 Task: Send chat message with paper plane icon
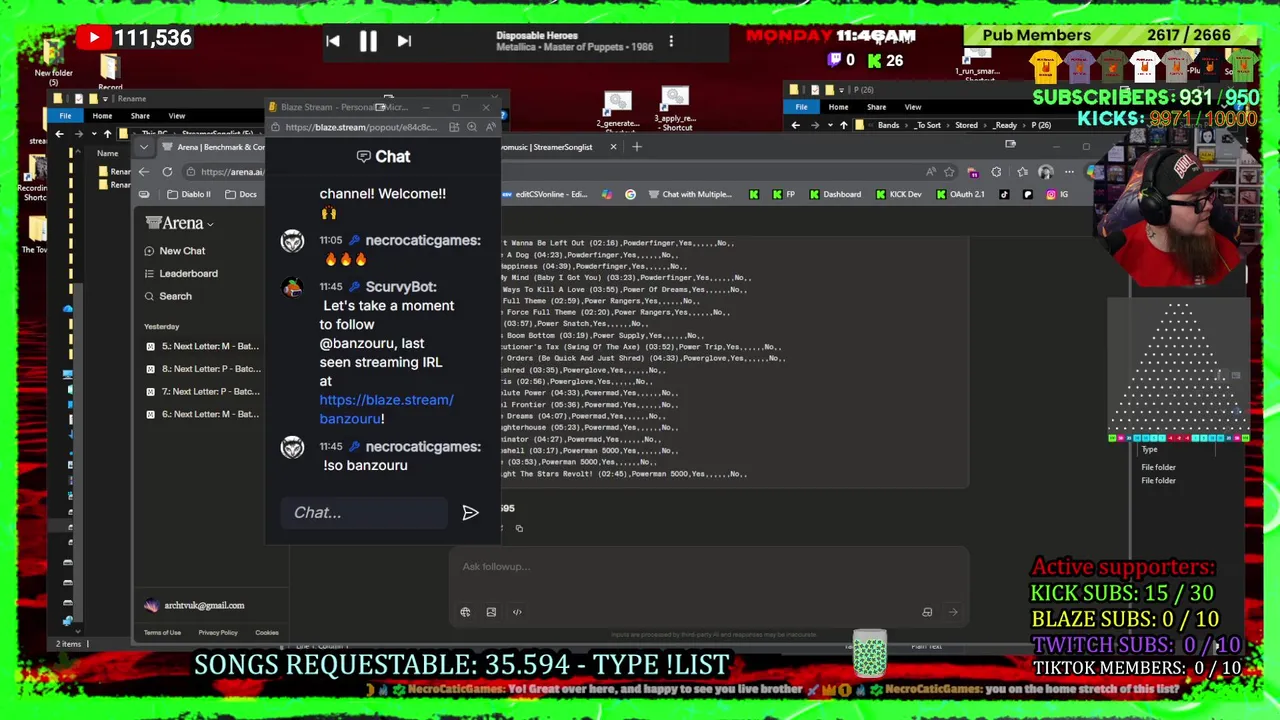(x=470, y=512)
